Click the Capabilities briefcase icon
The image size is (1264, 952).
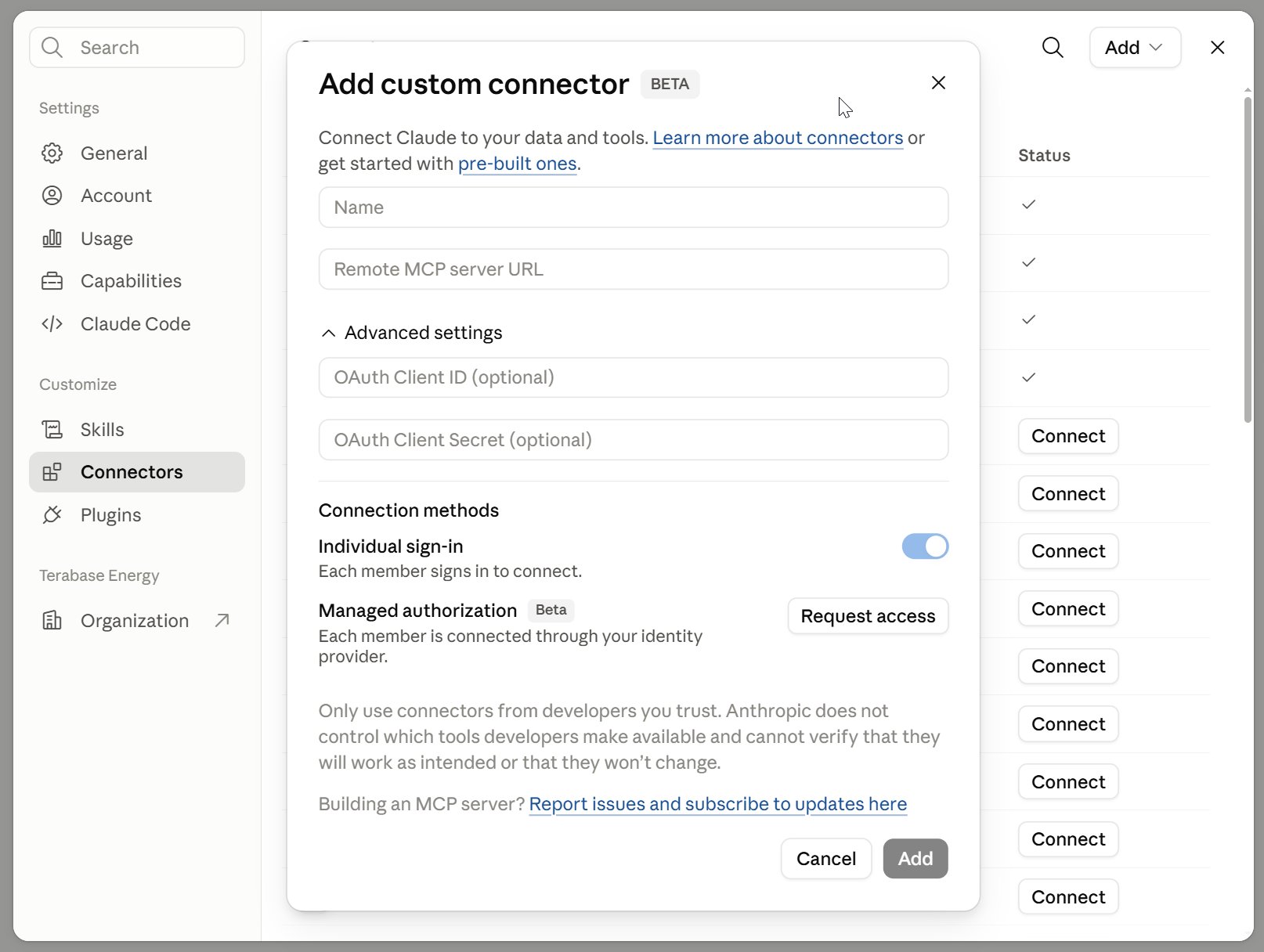click(x=52, y=281)
